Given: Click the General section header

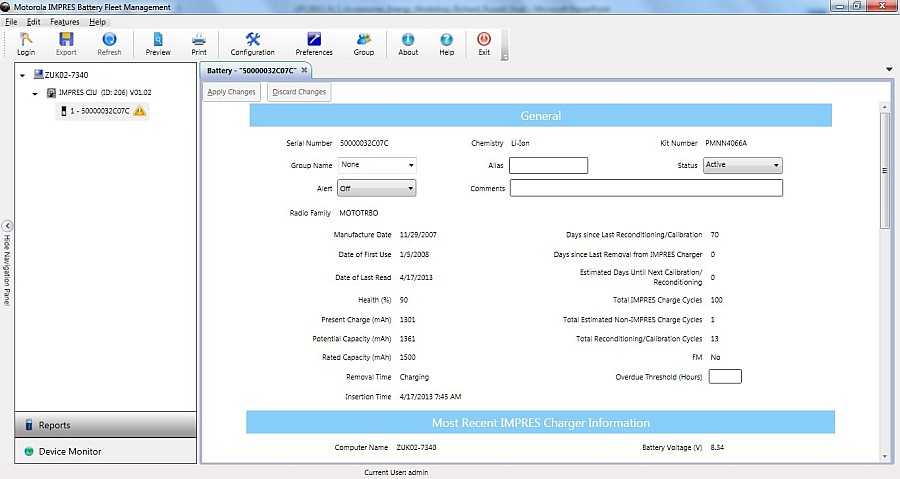Looking at the screenshot, I should coord(541,115).
